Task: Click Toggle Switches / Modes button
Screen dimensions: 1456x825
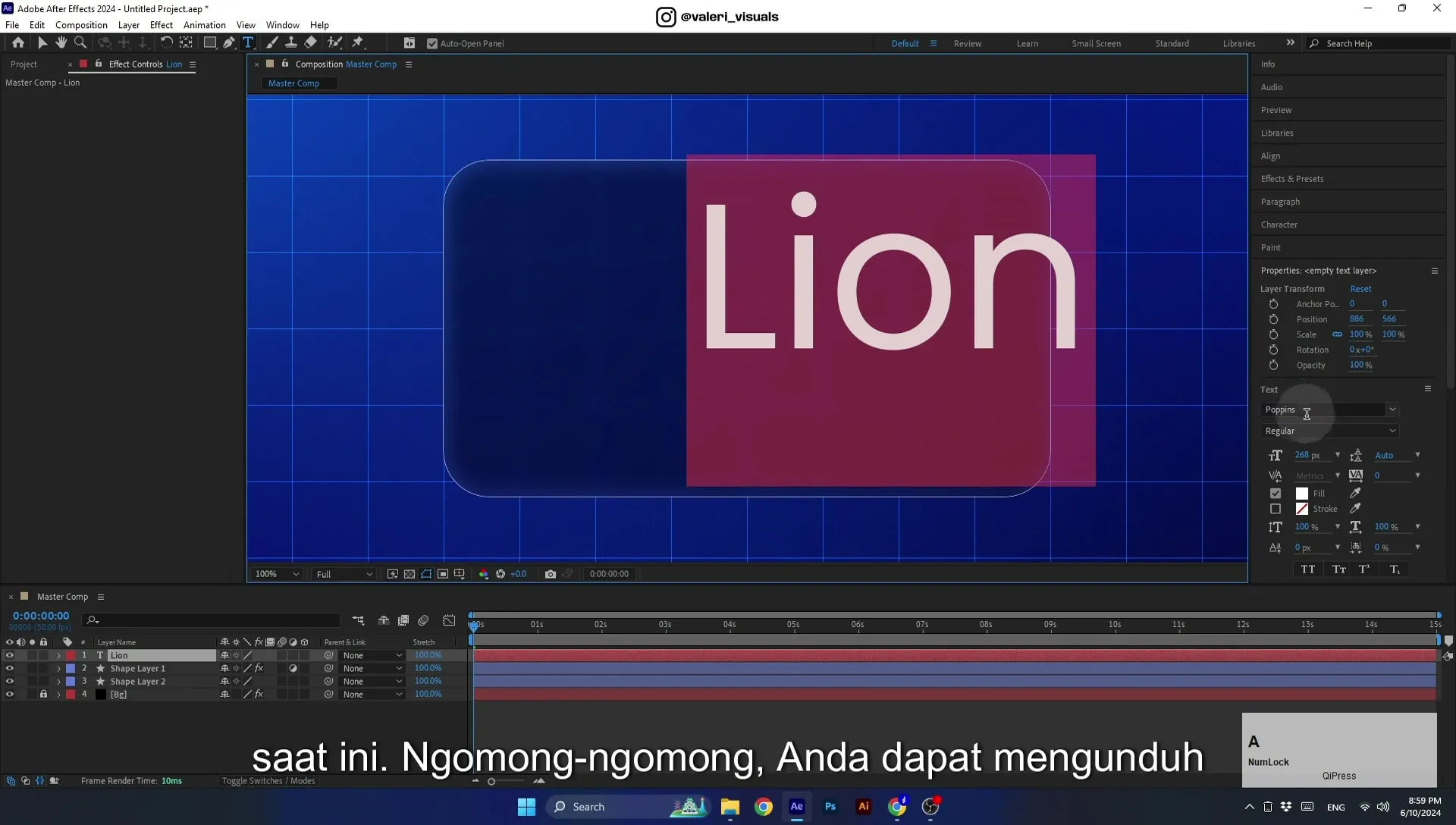Action: [x=268, y=781]
